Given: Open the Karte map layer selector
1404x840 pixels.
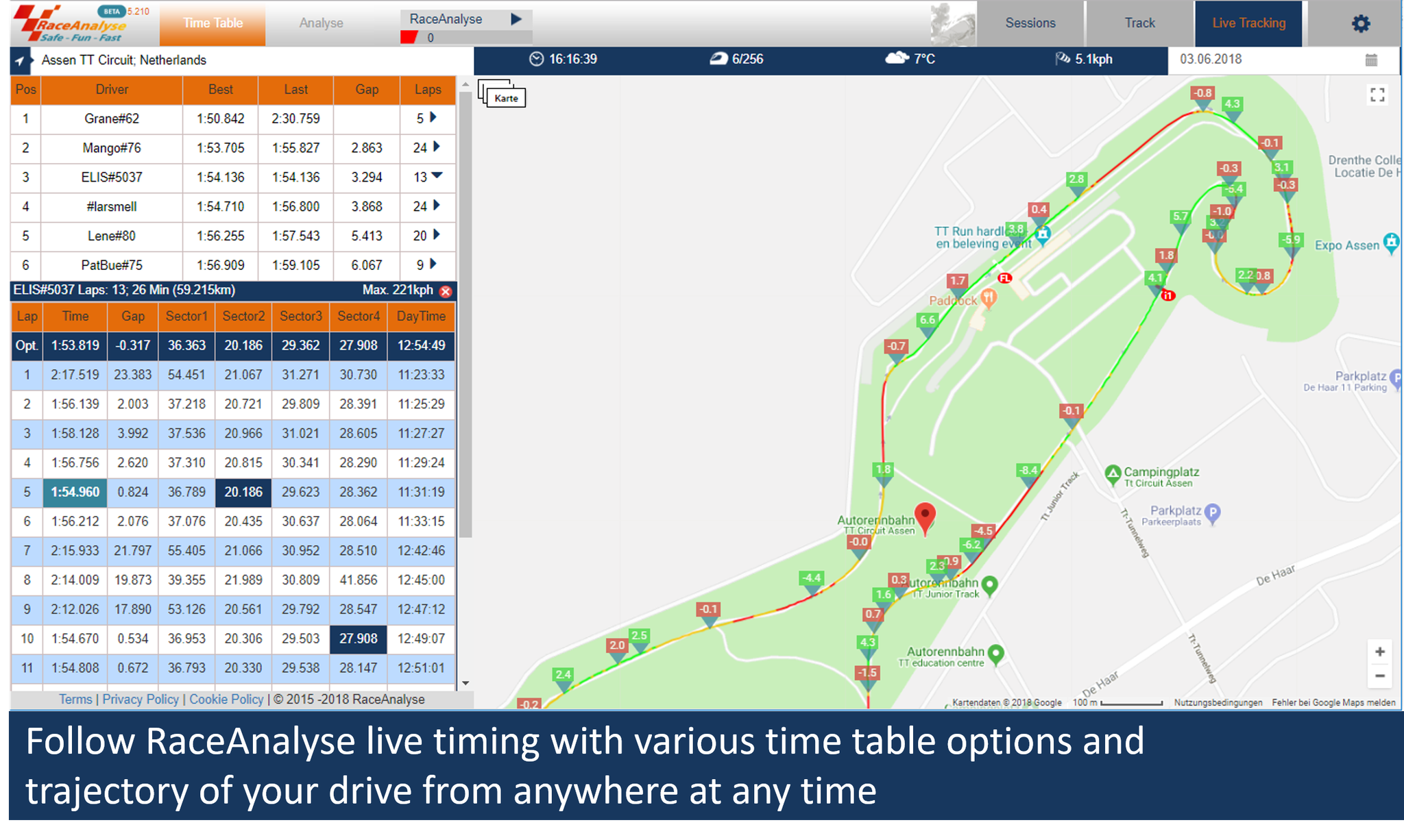Looking at the screenshot, I should 502,95.
